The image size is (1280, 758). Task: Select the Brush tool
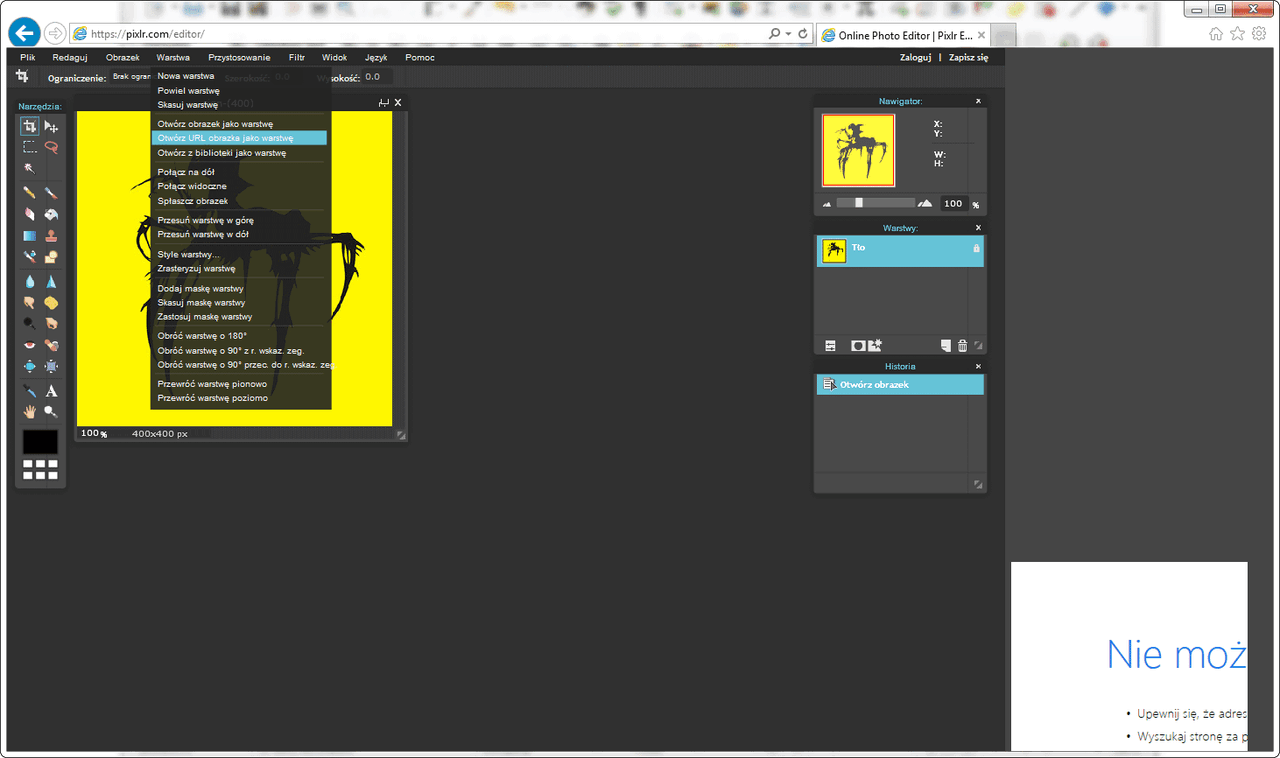coord(51,192)
